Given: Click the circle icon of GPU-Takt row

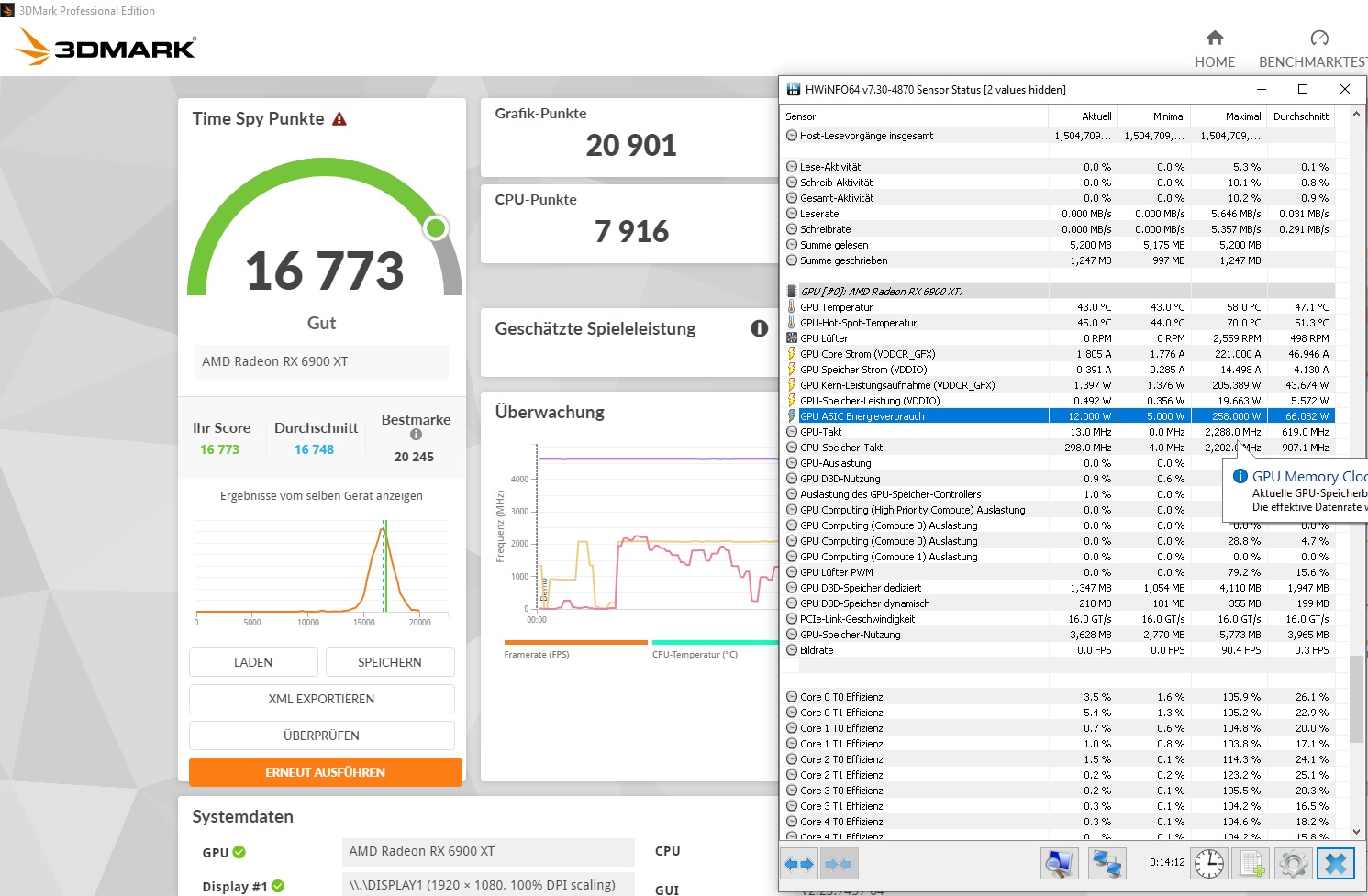Looking at the screenshot, I should 792,432.
